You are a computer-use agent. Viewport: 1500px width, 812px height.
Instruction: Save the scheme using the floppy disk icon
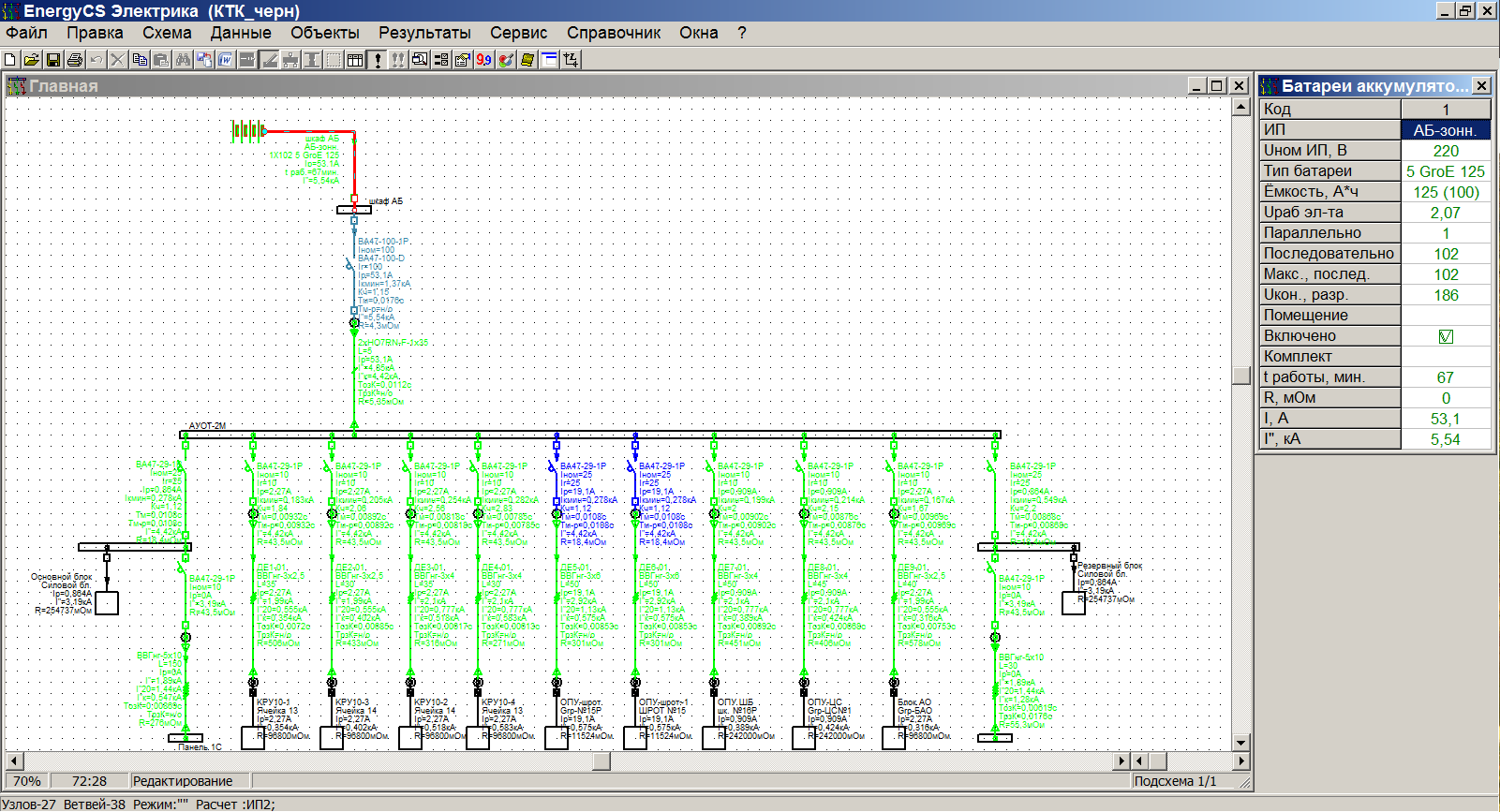pyautogui.click(x=53, y=60)
